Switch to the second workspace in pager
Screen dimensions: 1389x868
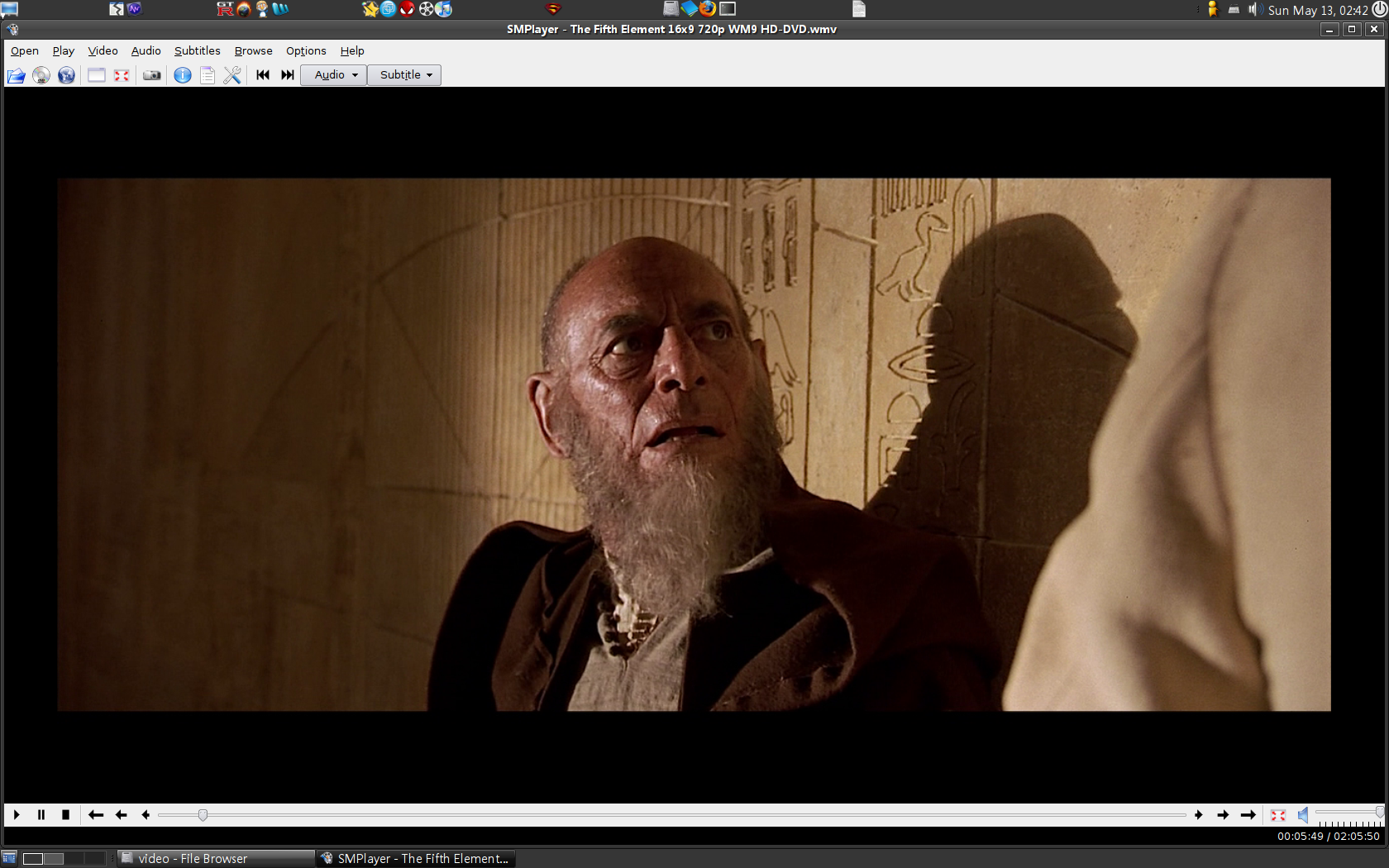[54, 859]
